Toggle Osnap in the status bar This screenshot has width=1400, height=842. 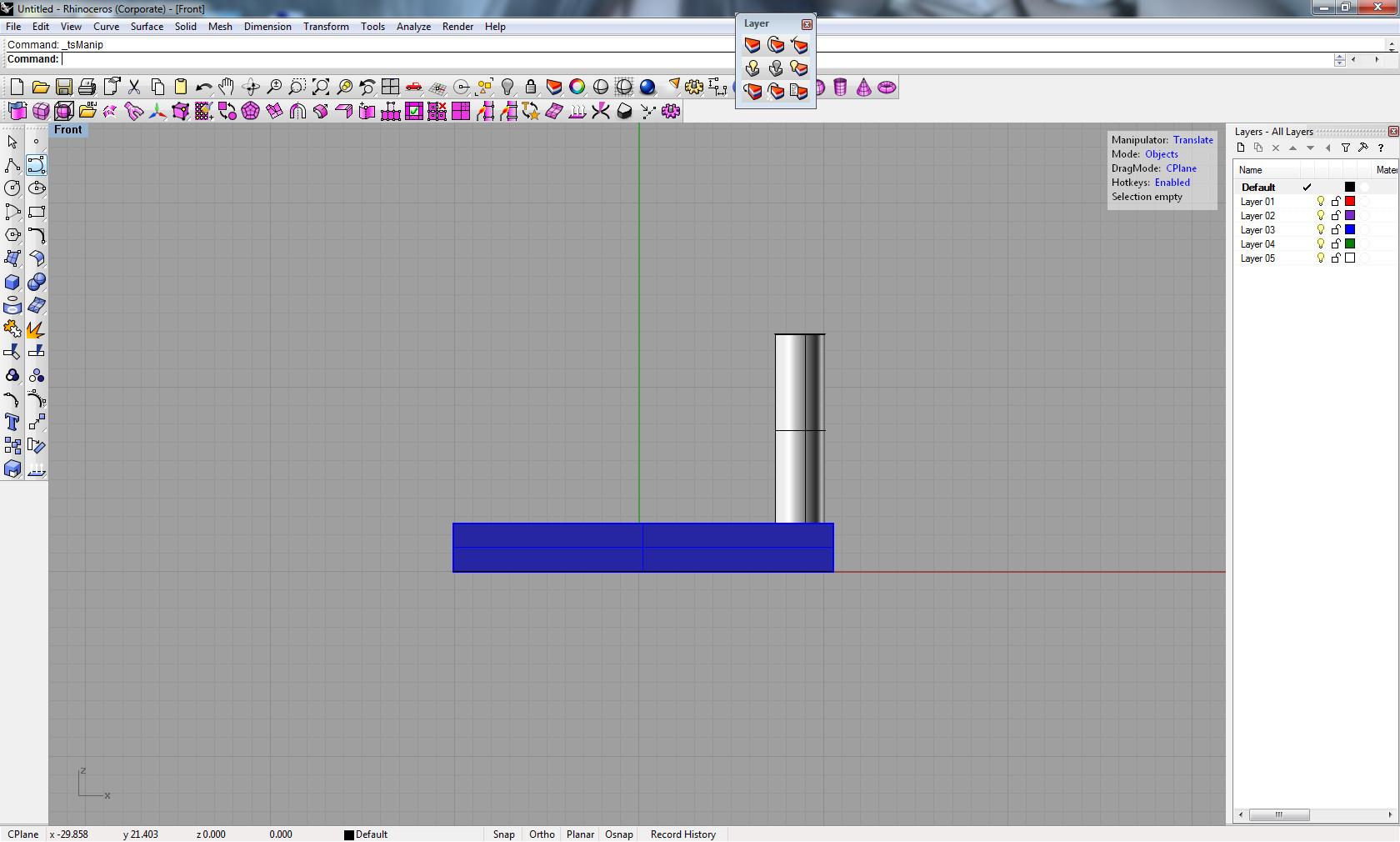618,834
